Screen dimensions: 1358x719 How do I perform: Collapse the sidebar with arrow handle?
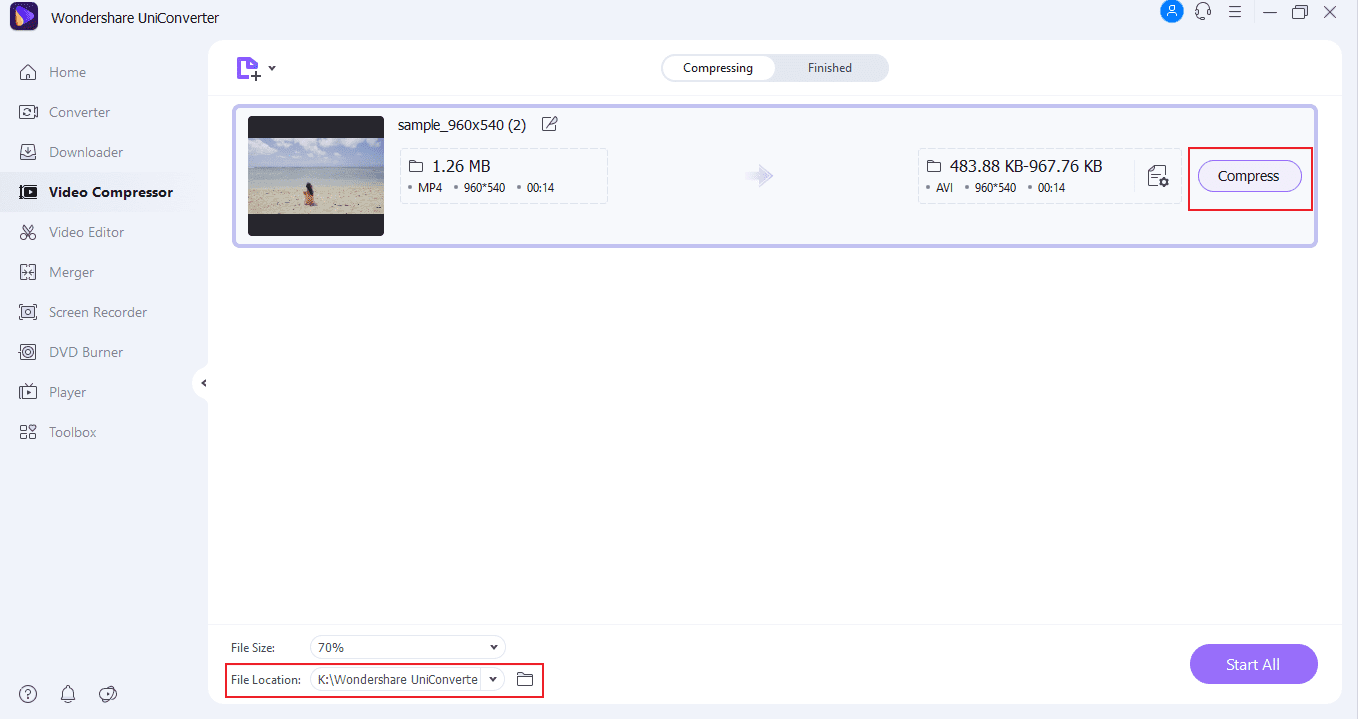(x=203, y=383)
